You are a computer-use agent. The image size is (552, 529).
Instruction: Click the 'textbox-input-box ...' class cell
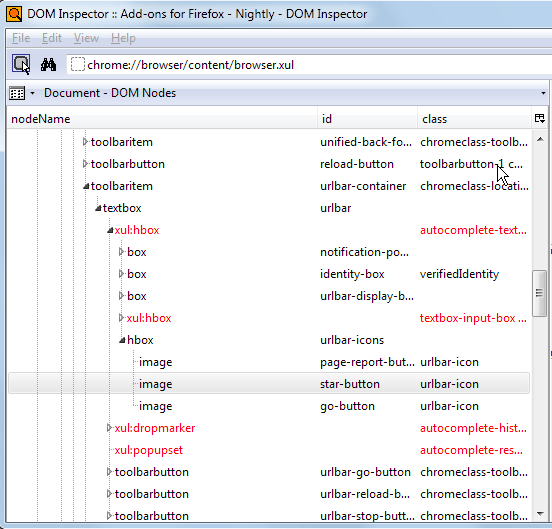[x=473, y=318]
